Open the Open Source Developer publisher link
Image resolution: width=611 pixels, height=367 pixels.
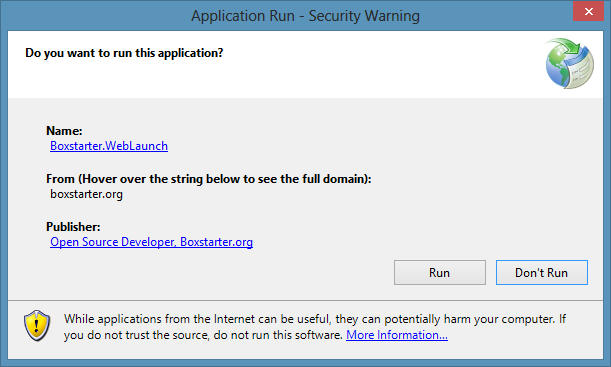pos(151,242)
